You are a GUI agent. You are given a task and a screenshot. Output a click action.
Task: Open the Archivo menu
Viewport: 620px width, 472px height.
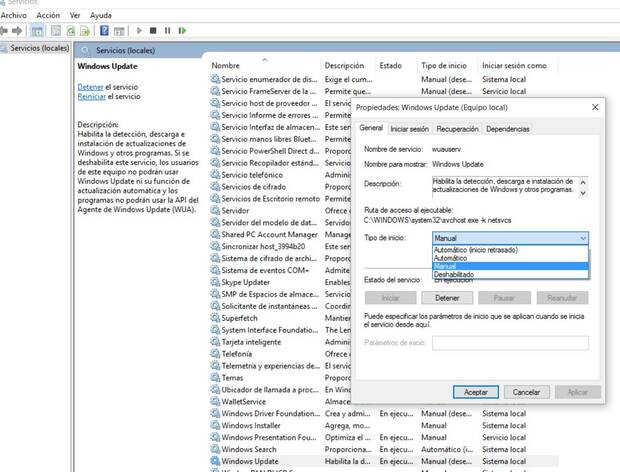coord(13,15)
